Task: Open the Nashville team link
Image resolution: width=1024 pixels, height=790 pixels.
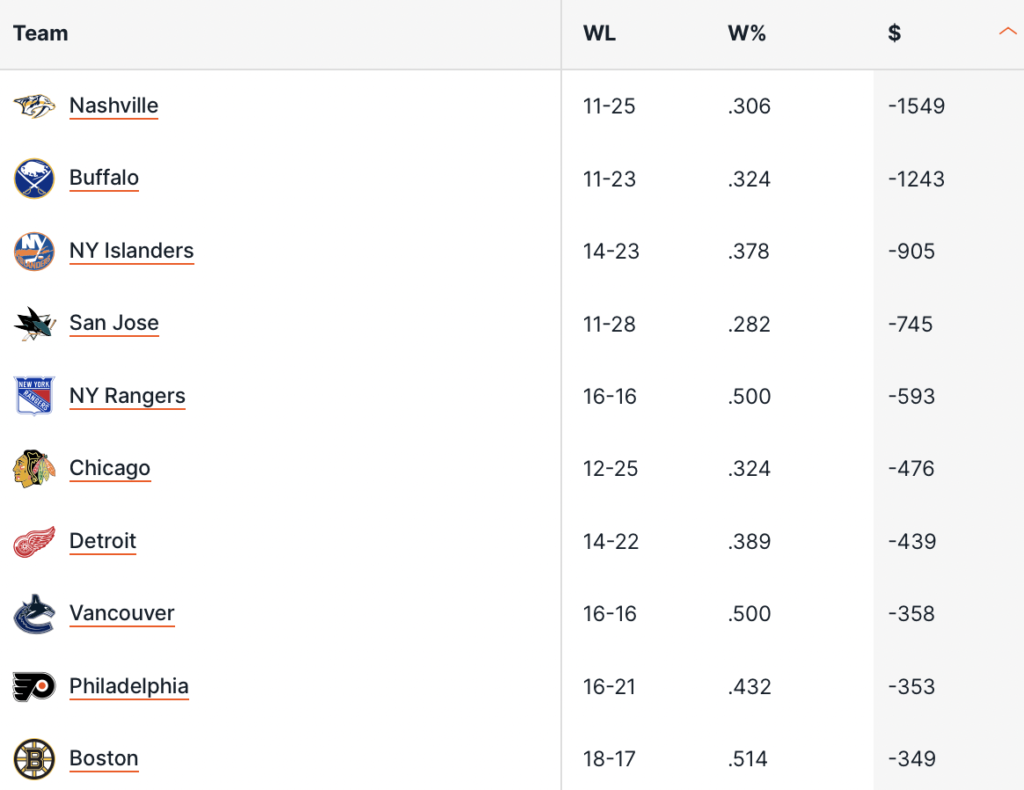Action: click(x=114, y=105)
